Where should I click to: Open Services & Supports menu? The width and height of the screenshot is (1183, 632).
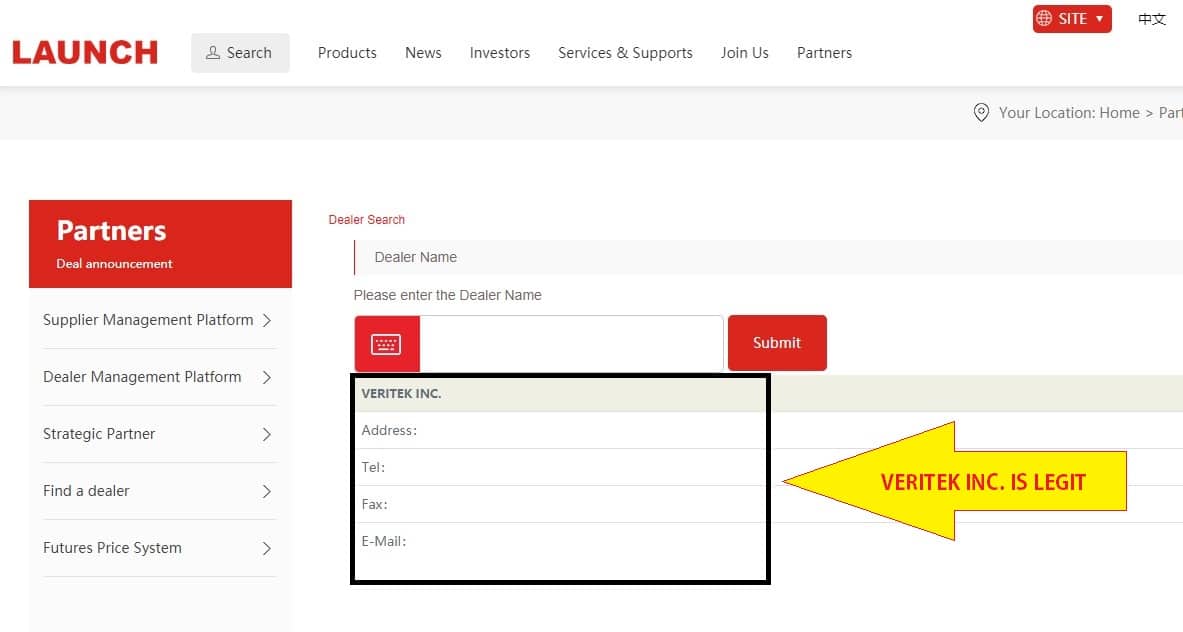click(x=625, y=53)
